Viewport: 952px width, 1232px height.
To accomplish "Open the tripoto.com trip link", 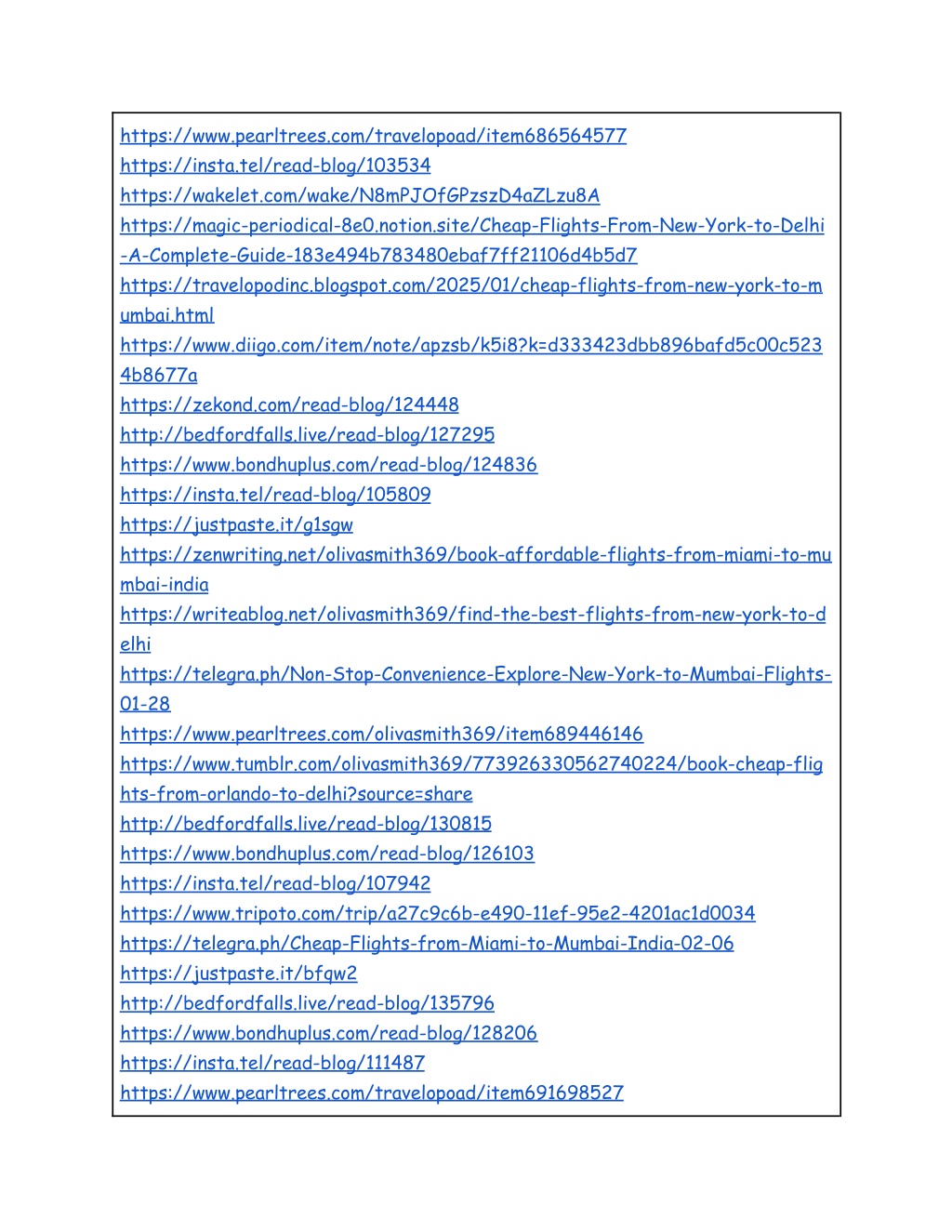I will tap(437, 913).
